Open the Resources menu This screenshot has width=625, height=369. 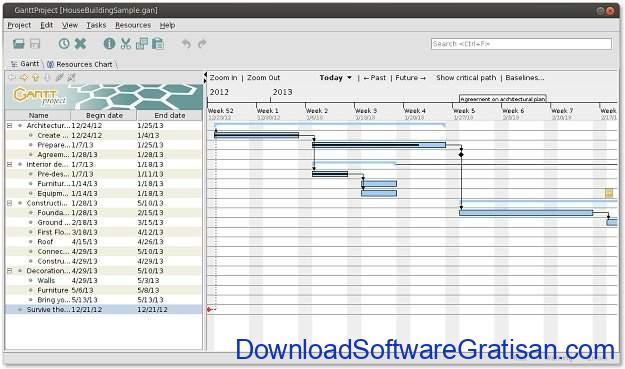(x=133, y=25)
